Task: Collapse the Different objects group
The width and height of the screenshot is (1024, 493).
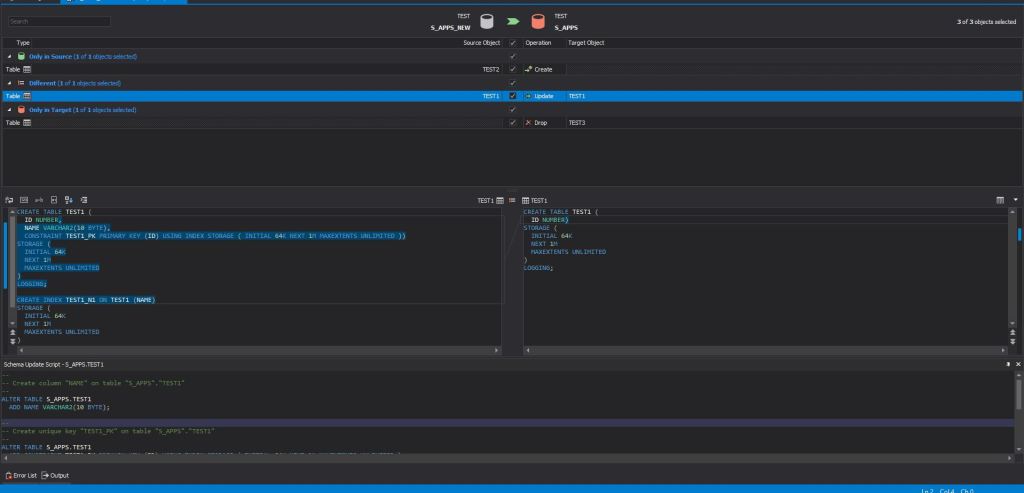Action: tap(9, 83)
